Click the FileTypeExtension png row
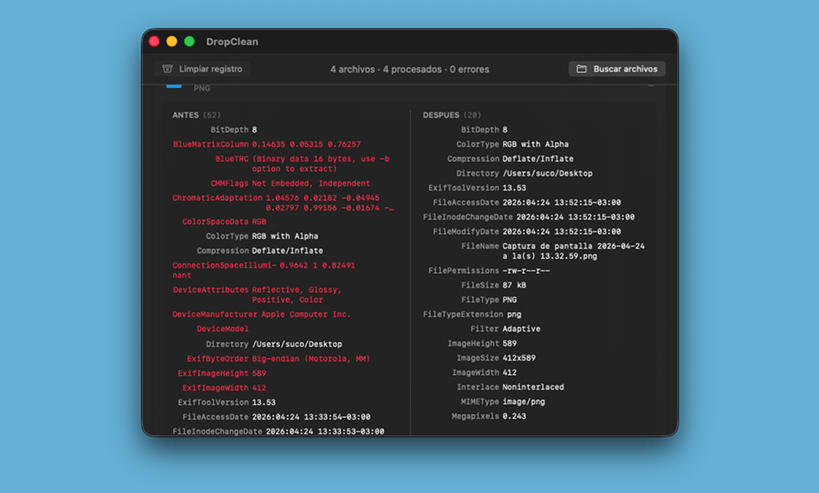 (x=472, y=314)
